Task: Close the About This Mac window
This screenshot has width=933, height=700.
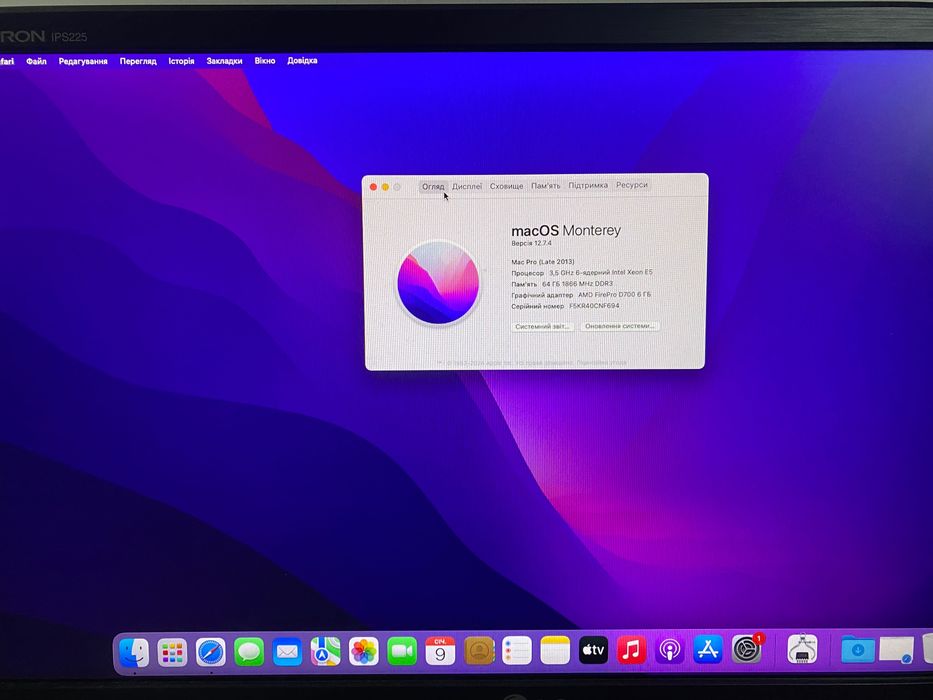Action: point(373,187)
